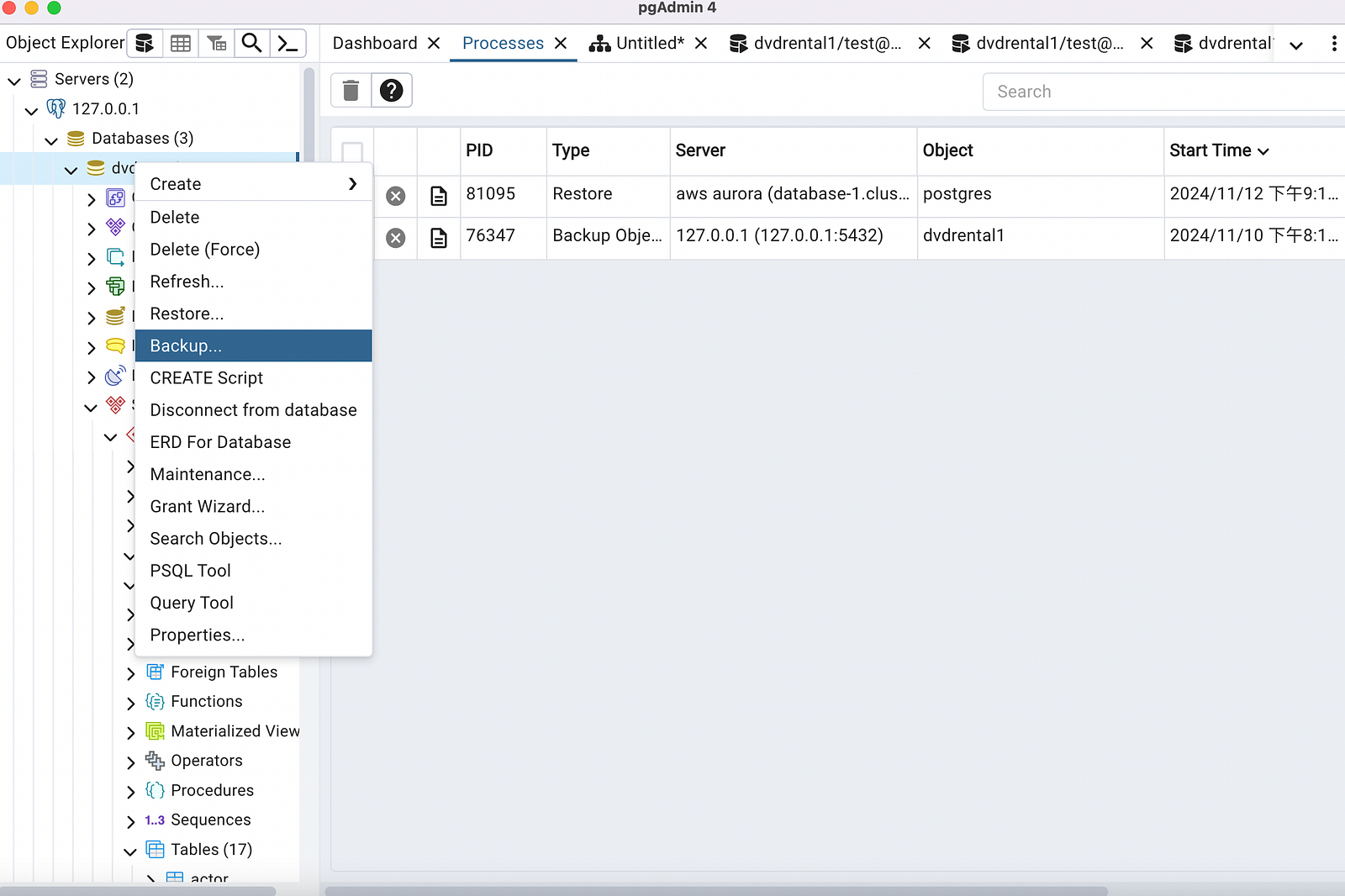The width and height of the screenshot is (1345, 896).
Task: Choose Query Tool from the context menu
Action: (253, 603)
